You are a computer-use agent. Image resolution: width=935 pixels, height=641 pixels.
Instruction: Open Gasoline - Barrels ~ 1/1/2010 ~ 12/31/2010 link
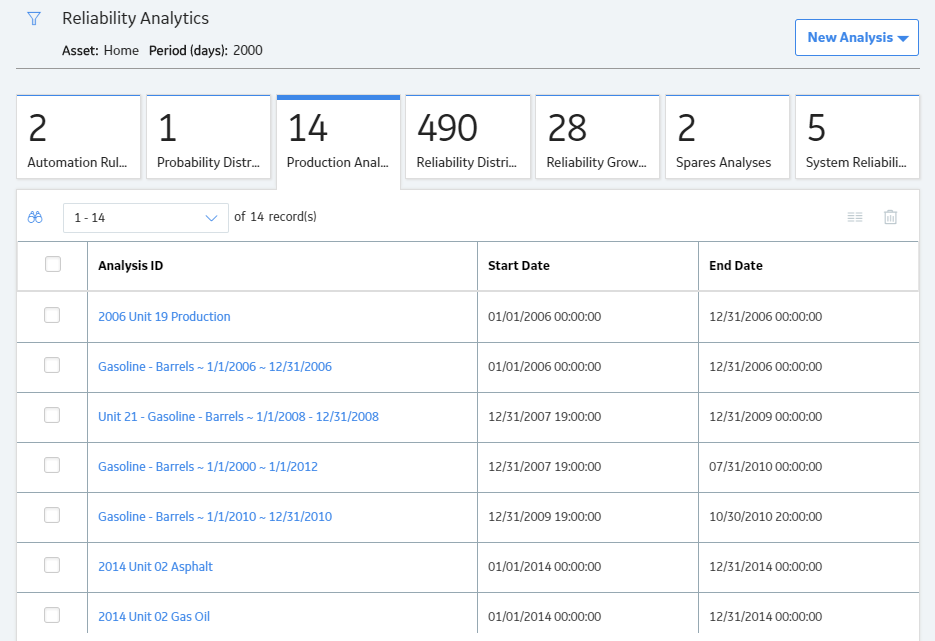coord(215,517)
